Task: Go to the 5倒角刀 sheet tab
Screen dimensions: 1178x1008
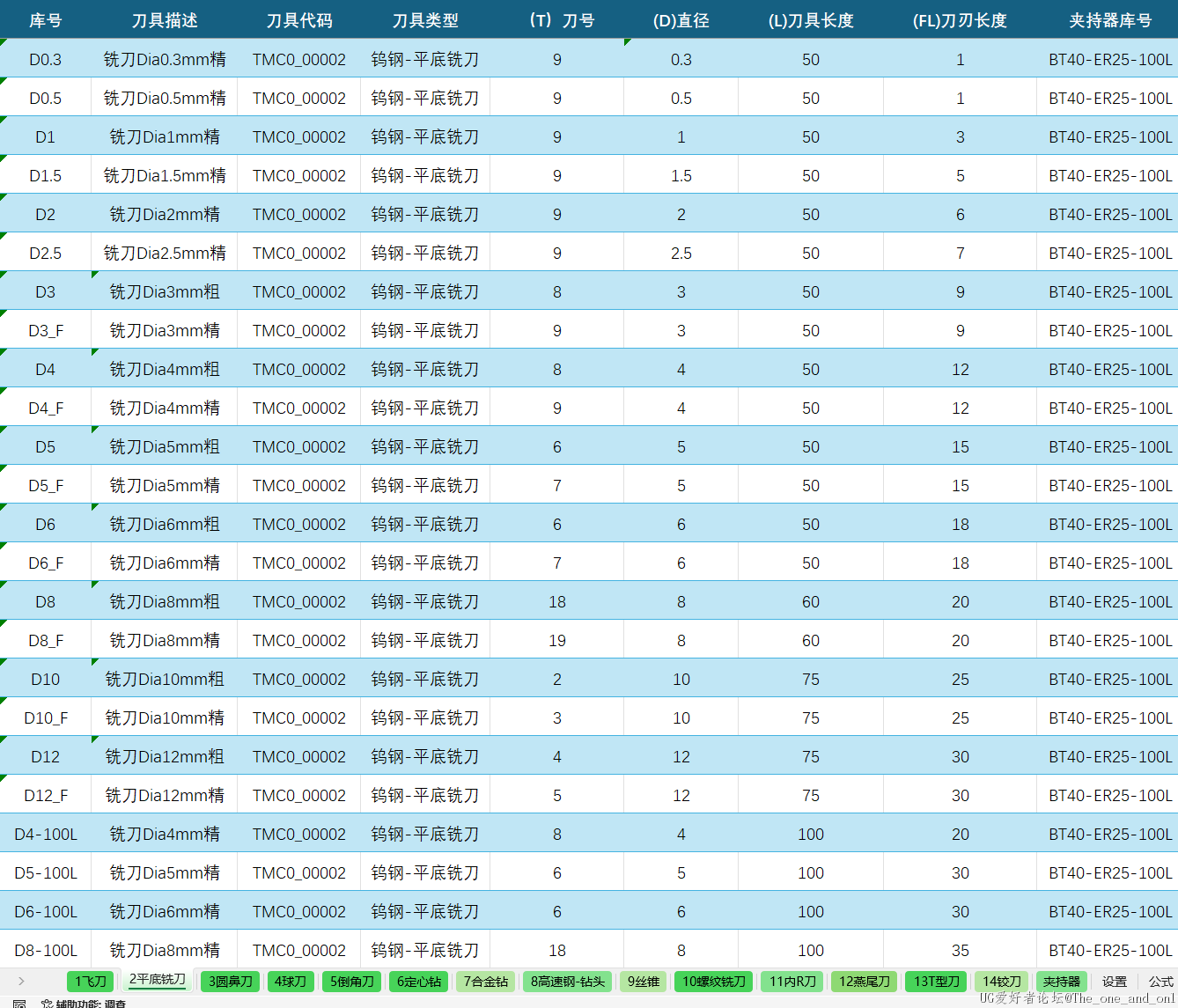Action: point(352,981)
